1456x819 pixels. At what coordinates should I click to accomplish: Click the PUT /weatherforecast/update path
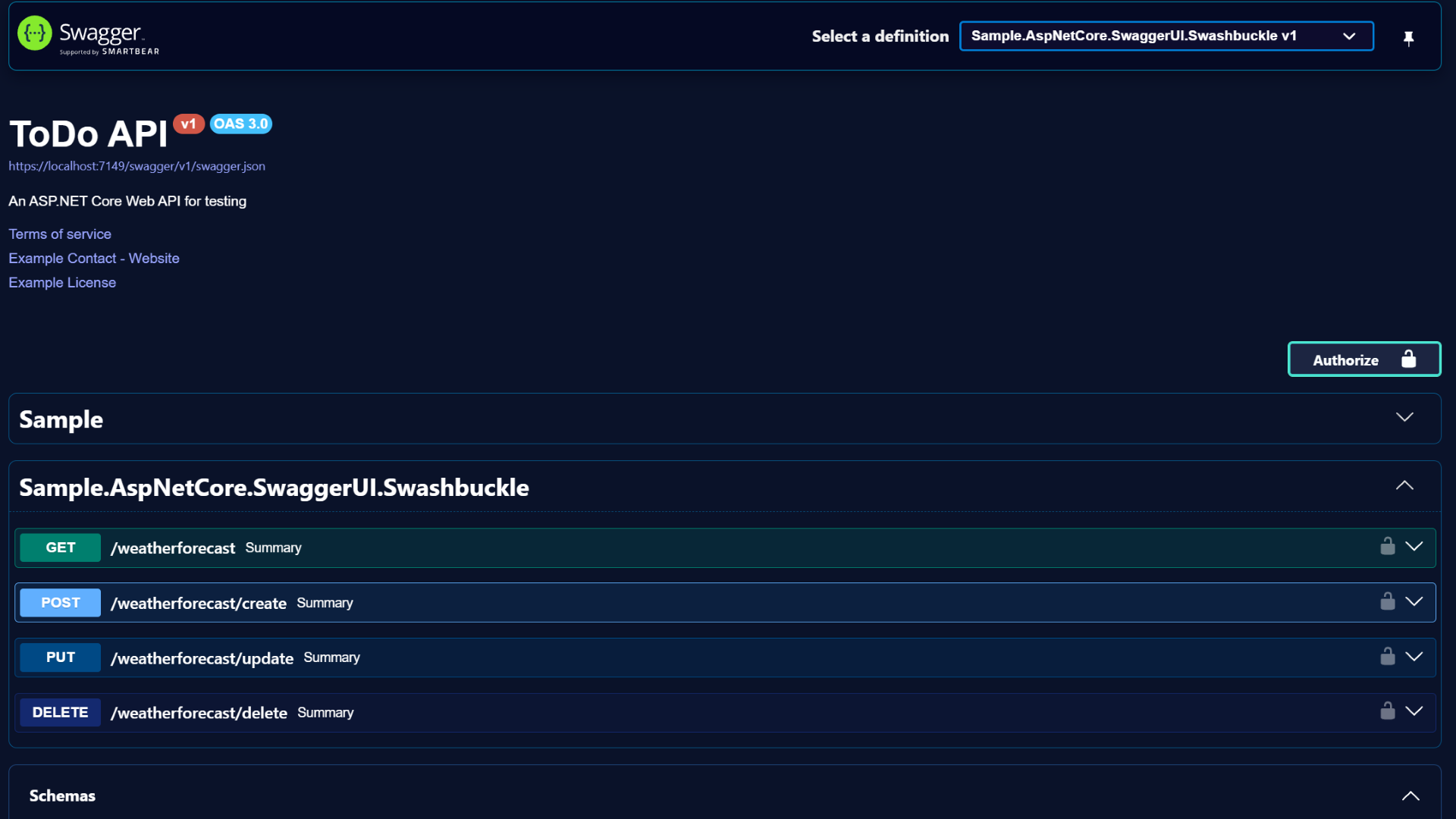(202, 658)
